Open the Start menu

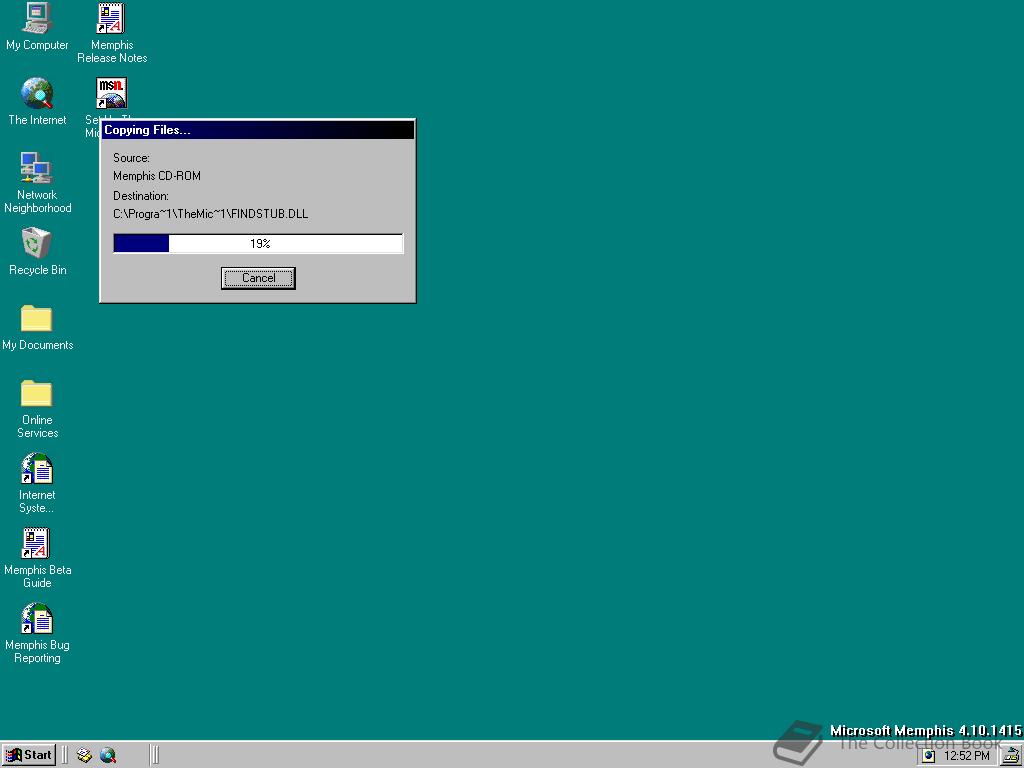point(29,755)
